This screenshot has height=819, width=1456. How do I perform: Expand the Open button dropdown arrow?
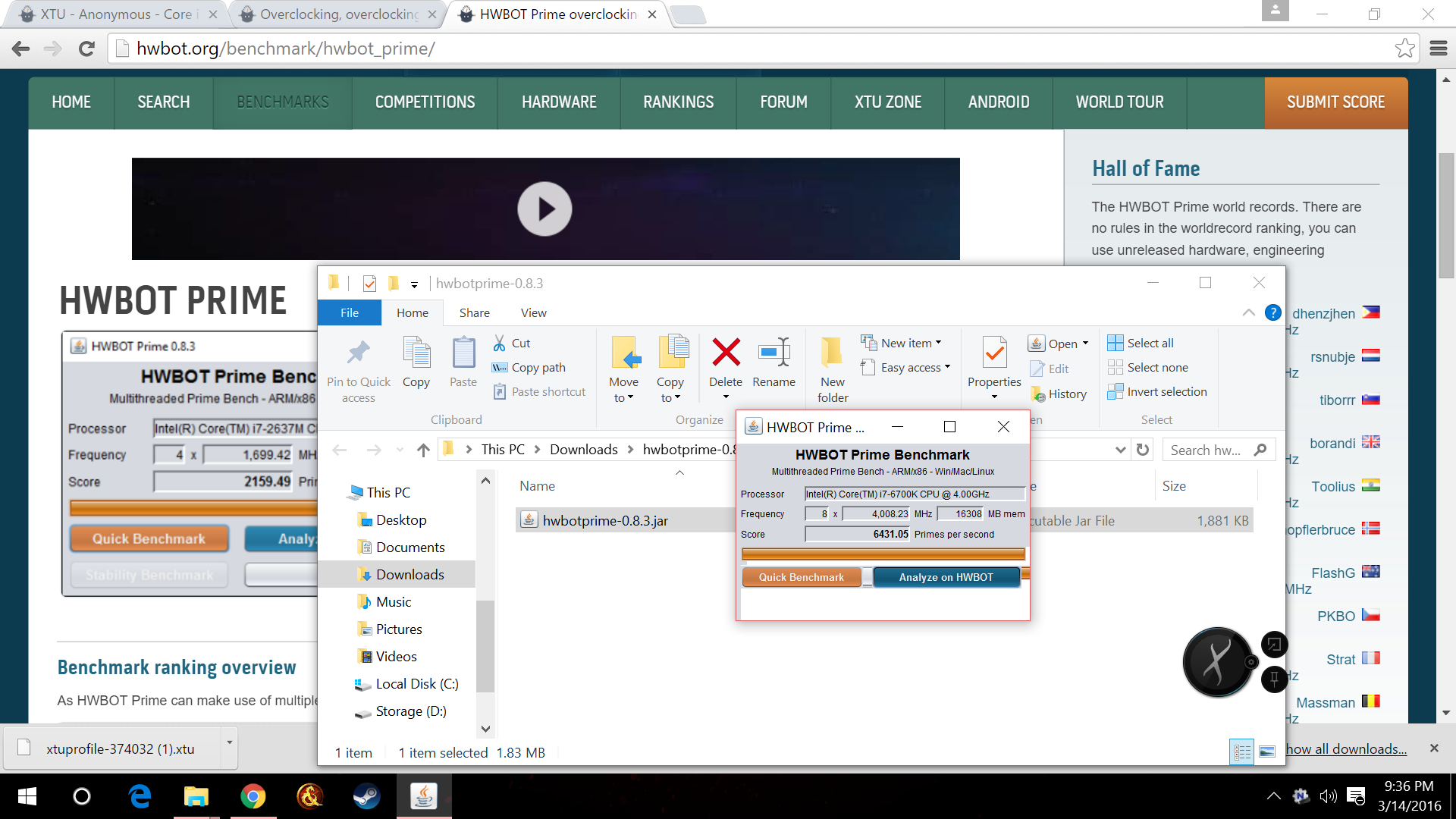tap(1086, 344)
